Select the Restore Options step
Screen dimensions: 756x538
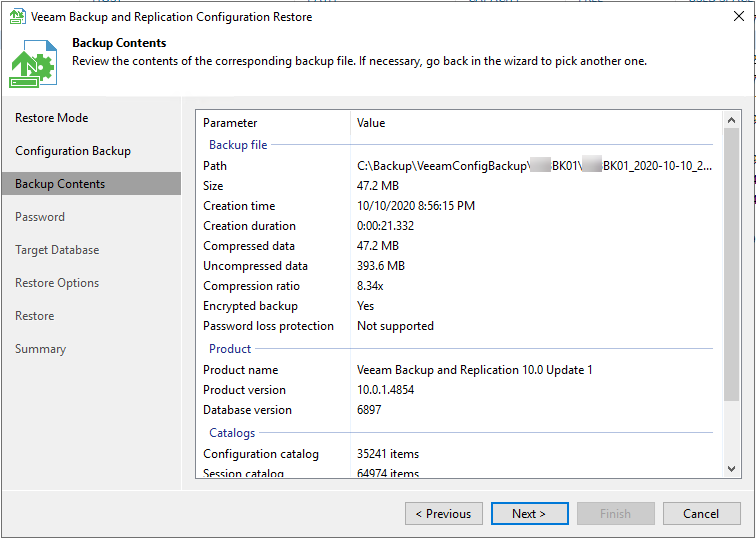tap(57, 283)
